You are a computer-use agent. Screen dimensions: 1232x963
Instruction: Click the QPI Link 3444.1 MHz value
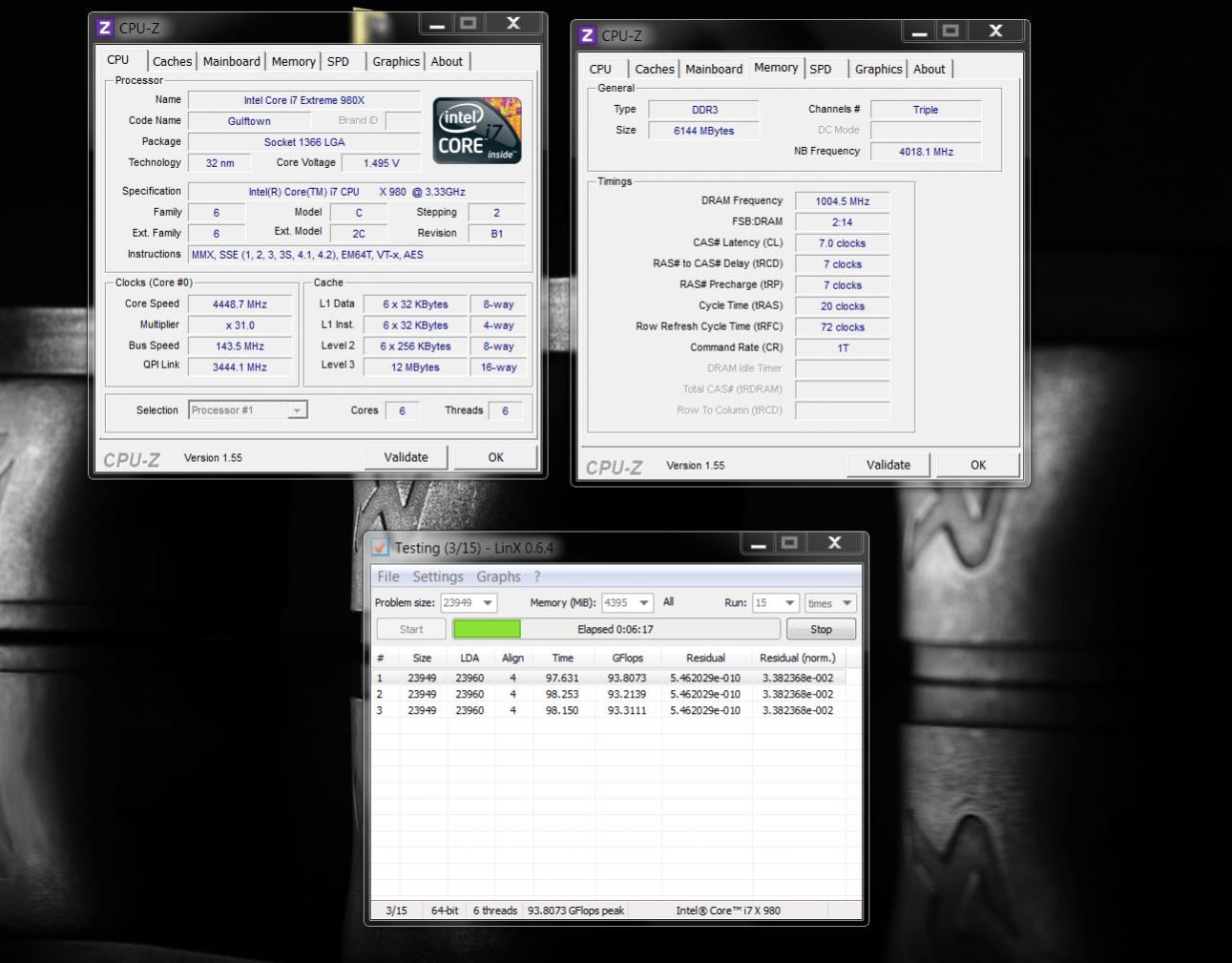(x=240, y=367)
